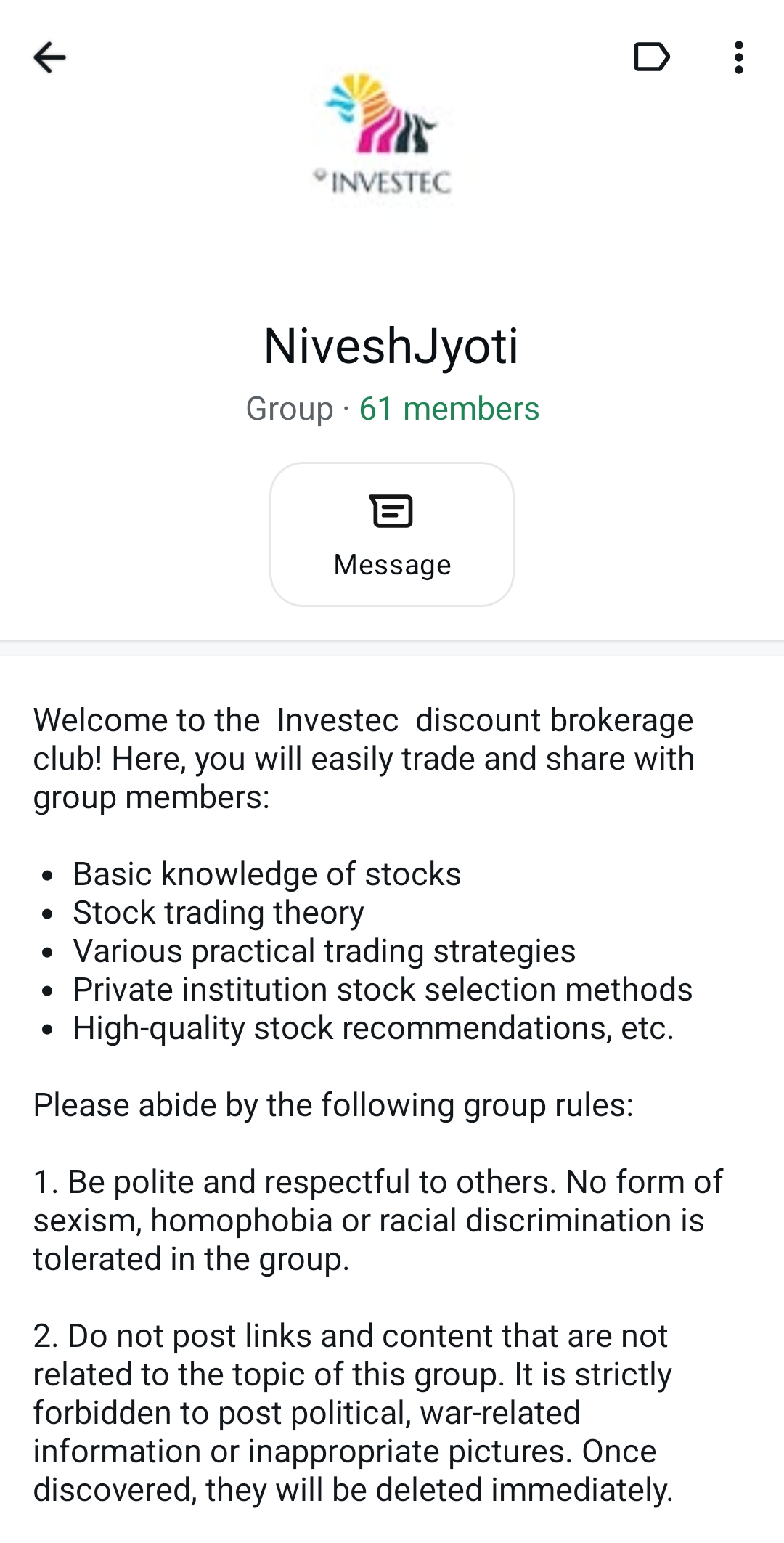Image resolution: width=784 pixels, height=1543 pixels.
Task: Tap rule 2 about unrelated links
Action: pyautogui.click(x=354, y=1412)
